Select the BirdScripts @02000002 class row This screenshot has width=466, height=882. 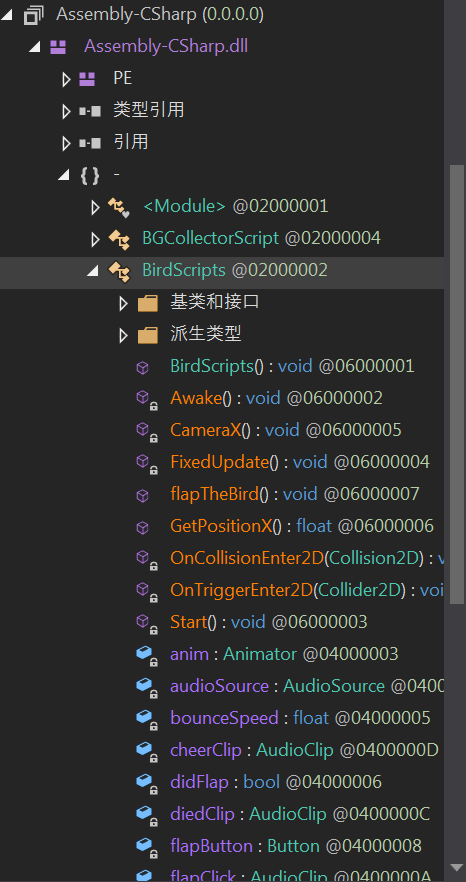[x=222, y=272]
